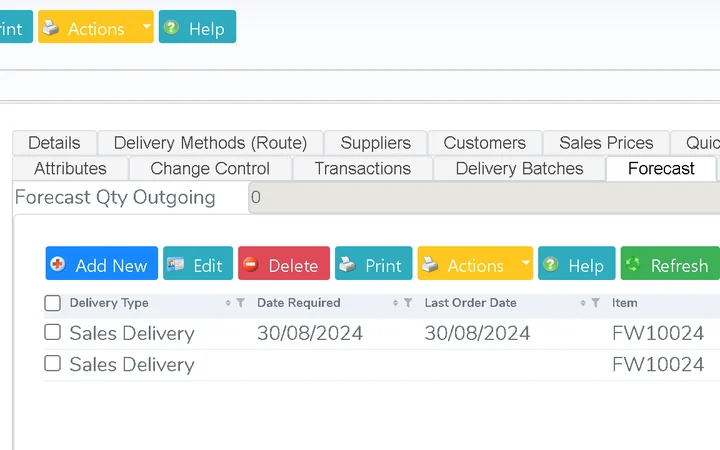Viewport: 720px width, 450px height.
Task: Click FW10024 in the first row
Action: [x=658, y=333]
